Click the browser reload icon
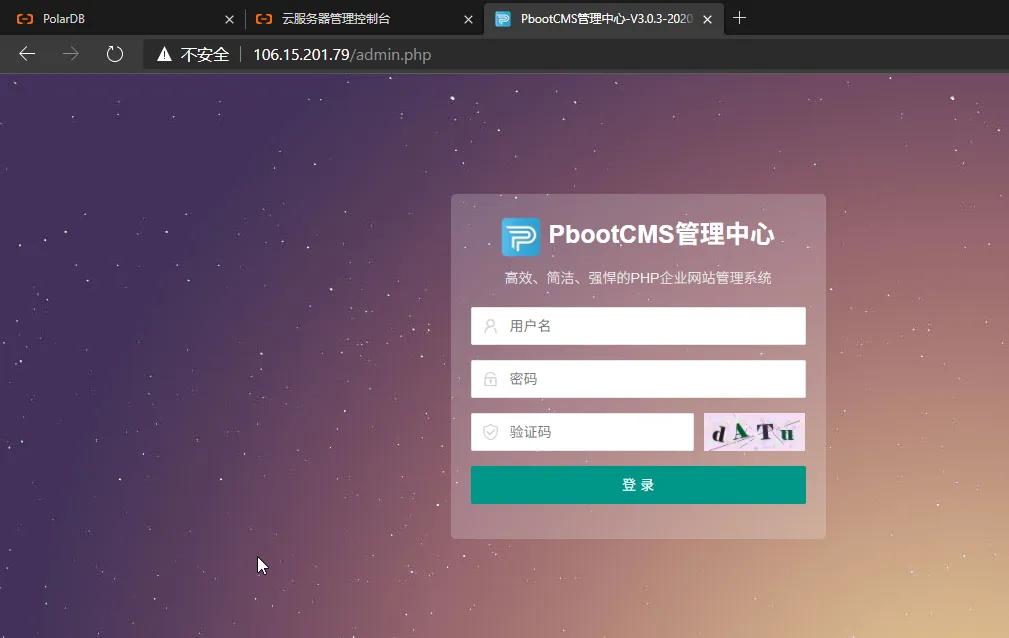The image size is (1009, 638). coord(114,54)
